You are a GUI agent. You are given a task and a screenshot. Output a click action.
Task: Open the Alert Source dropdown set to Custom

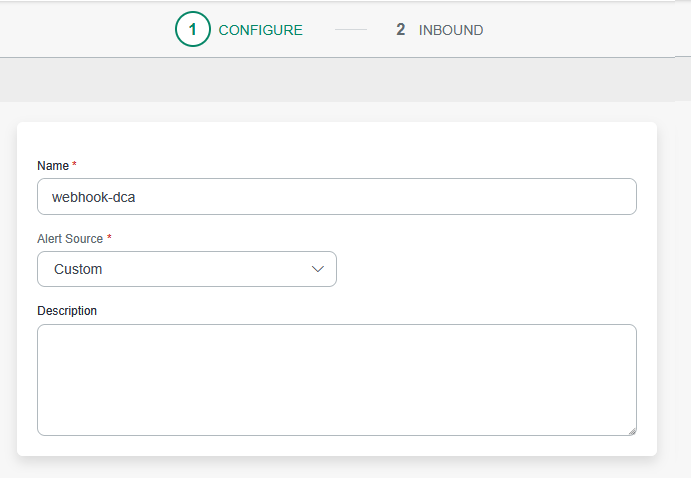(x=187, y=269)
